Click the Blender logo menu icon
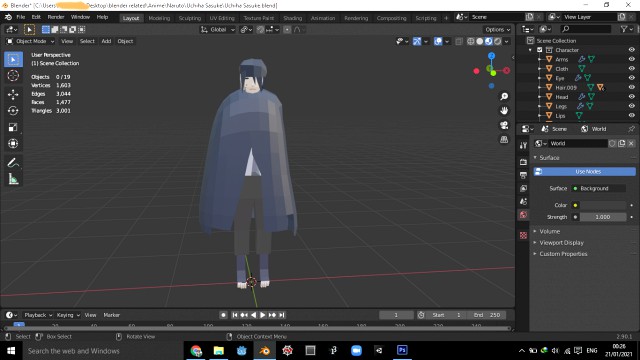 (8, 17)
